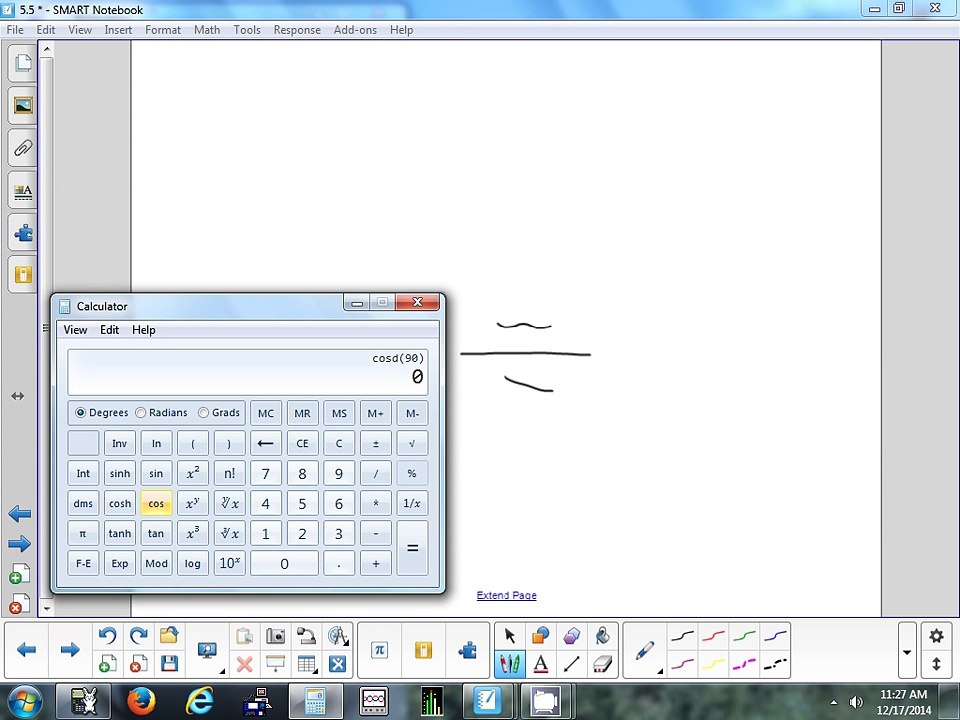This screenshot has height=720, width=960.
Task: Open the File menu in SMART Notebook
Action: click(15, 30)
